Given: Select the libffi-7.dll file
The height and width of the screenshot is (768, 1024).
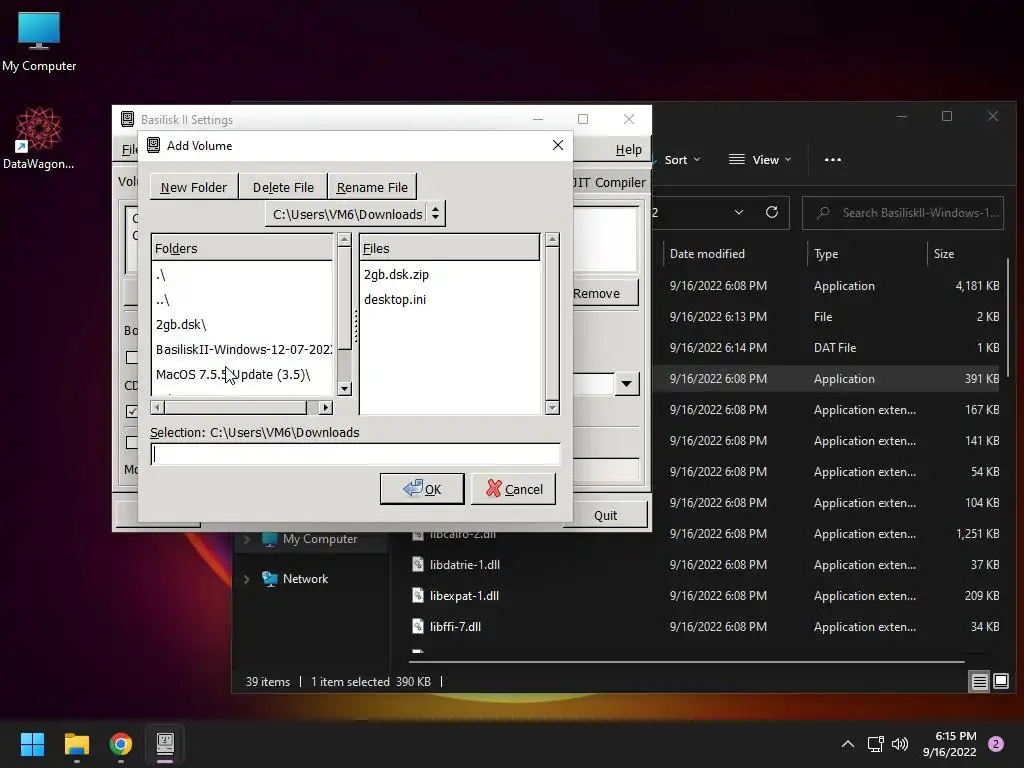Looking at the screenshot, I should pyautogui.click(x=455, y=626).
